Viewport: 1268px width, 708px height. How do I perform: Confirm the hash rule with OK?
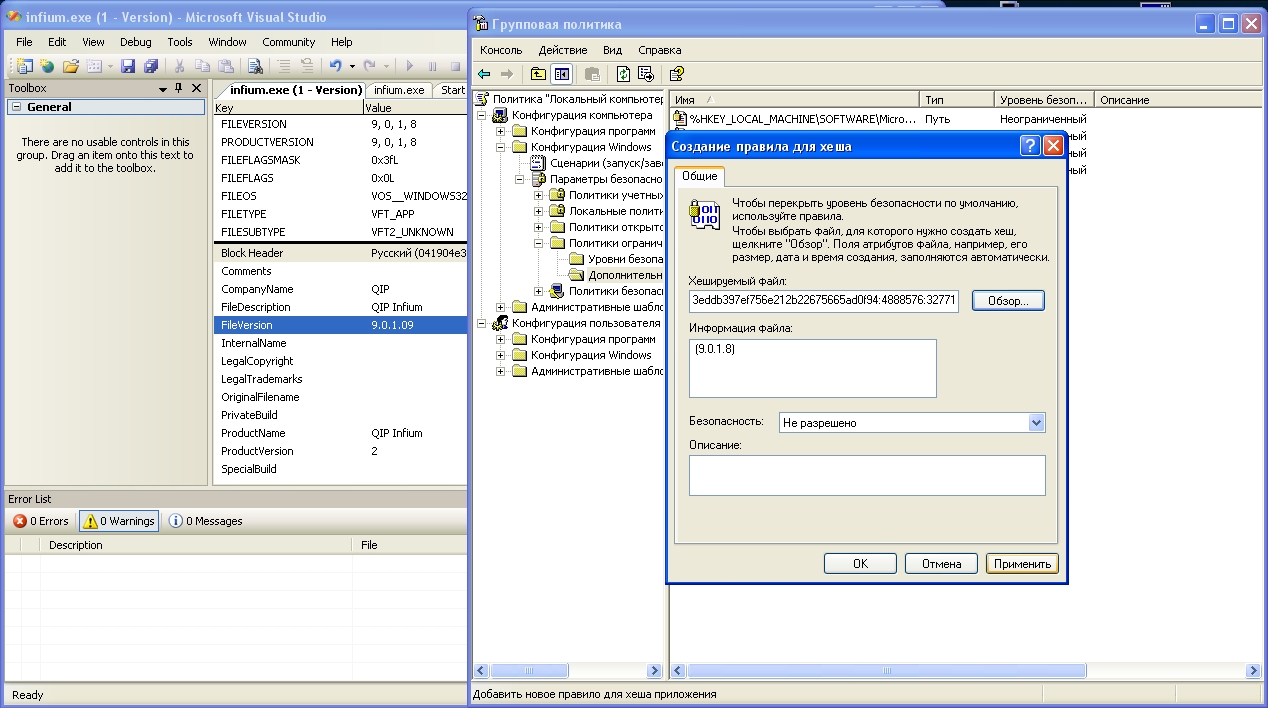(x=860, y=564)
